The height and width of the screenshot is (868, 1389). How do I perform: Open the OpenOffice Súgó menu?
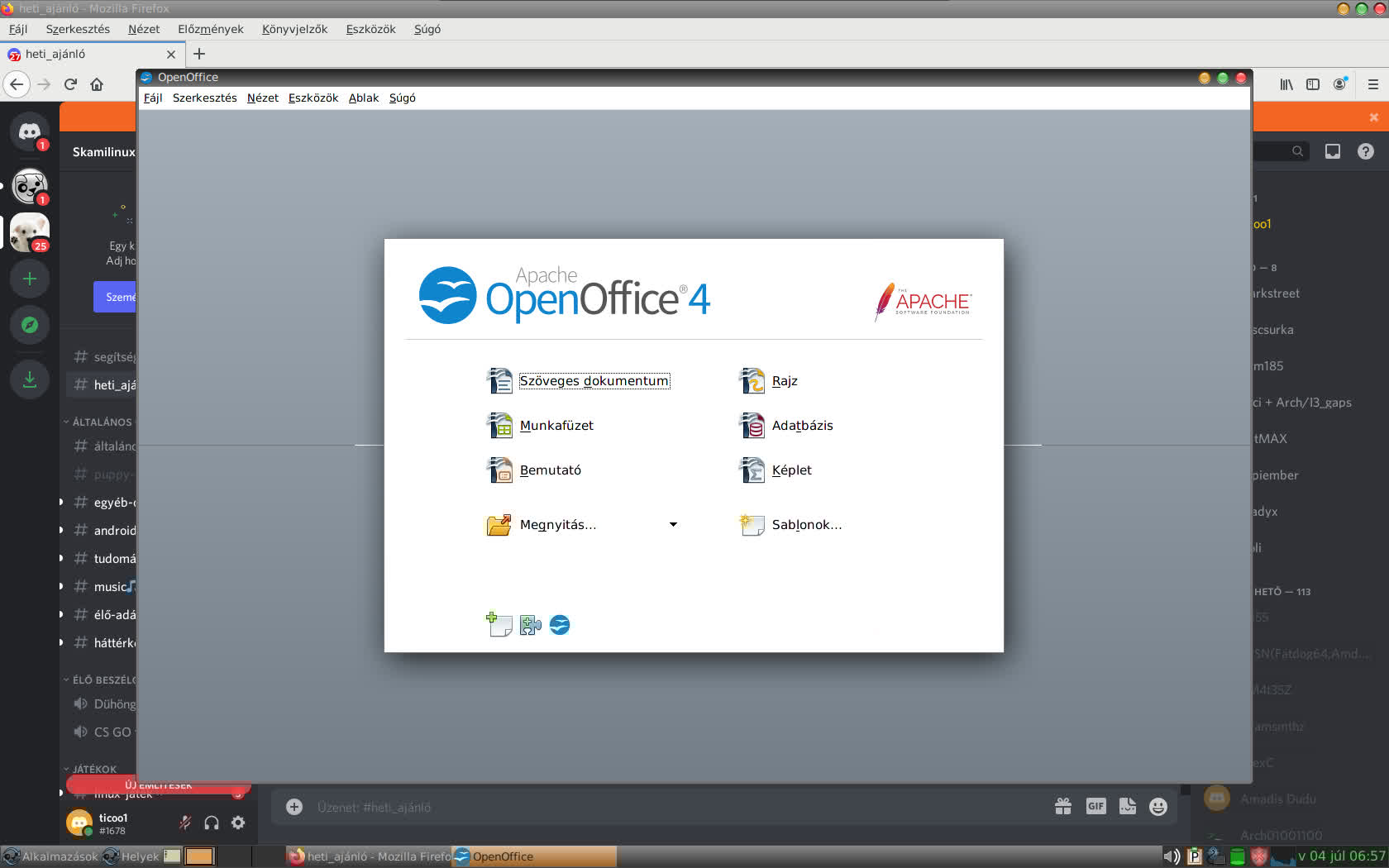click(x=403, y=98)
